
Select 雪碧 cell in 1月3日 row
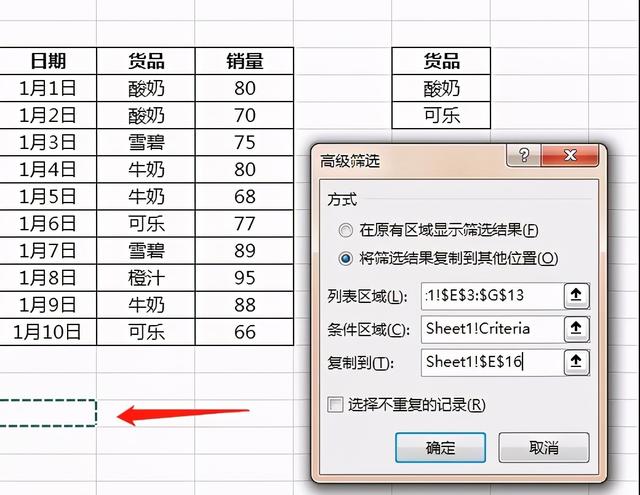click(x=146, y=142)
